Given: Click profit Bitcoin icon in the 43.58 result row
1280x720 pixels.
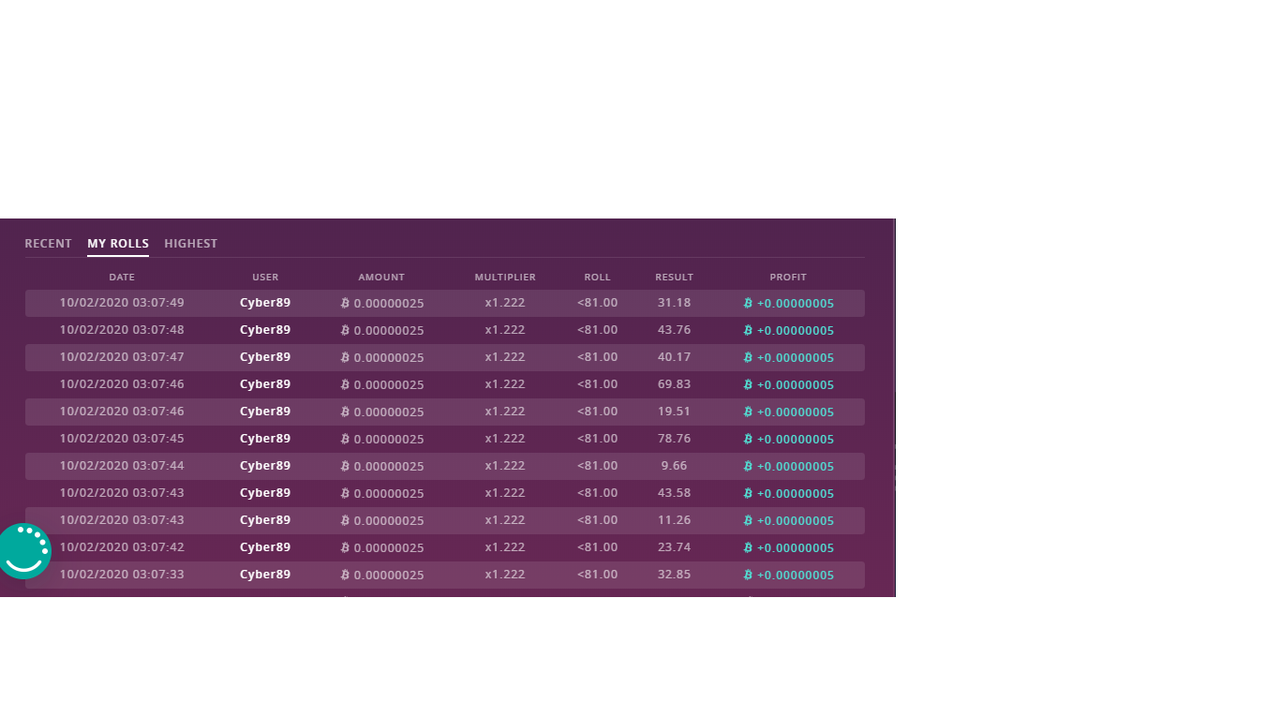Looking at the screenshot, I should pos(748,493).
